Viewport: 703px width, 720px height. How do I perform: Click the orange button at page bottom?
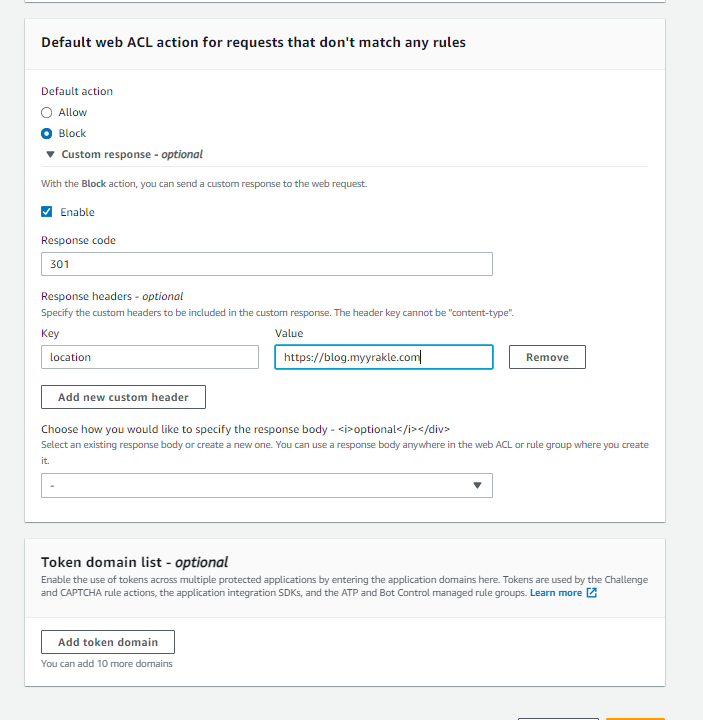pyautogui.click(x=628, y=716)
